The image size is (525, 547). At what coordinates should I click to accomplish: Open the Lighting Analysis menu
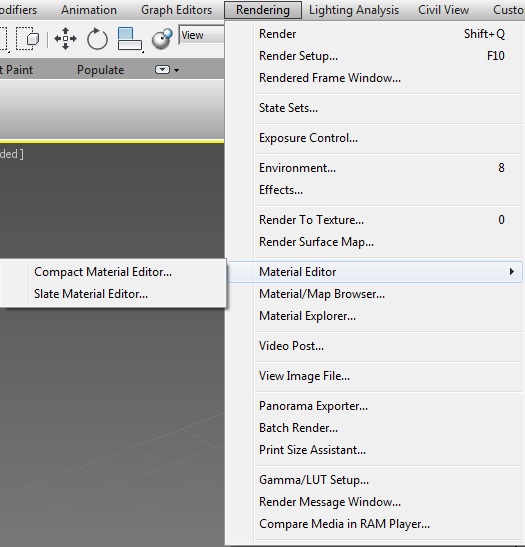tap(354, 10)
